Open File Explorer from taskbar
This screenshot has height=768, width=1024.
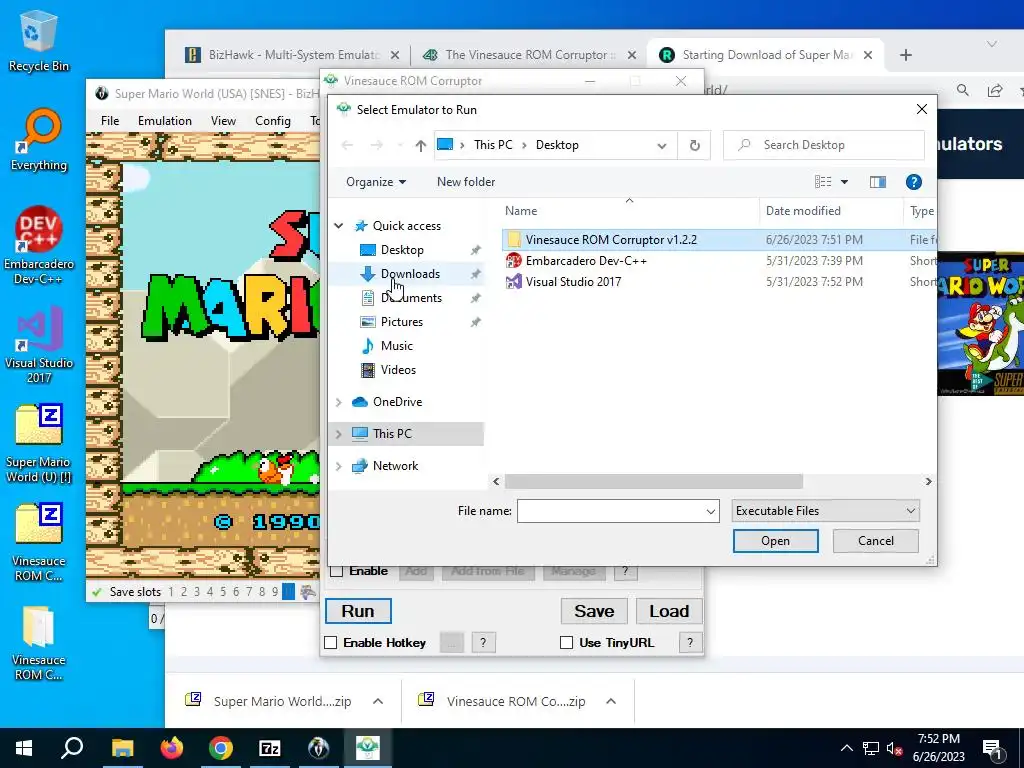[122, 748]
